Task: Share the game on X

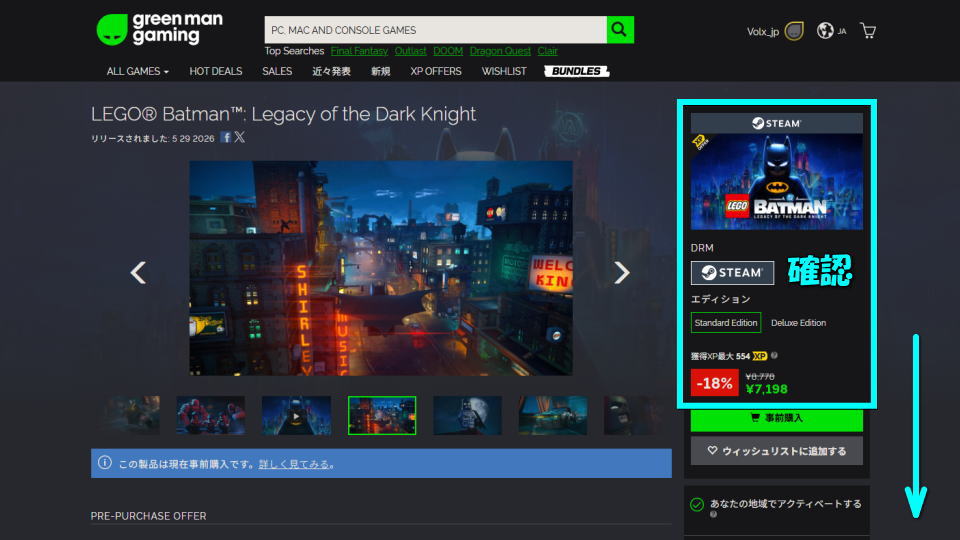Action: tap(240, 138)
